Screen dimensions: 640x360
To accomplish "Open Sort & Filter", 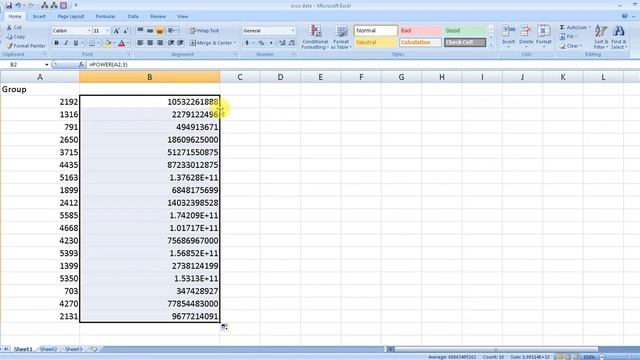I will click(x=601, y=36).
